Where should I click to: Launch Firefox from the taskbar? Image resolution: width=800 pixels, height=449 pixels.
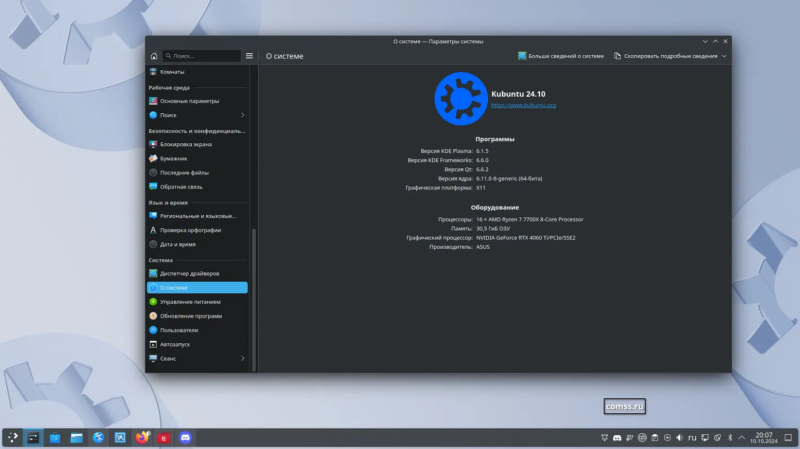[x=142, y=437]
